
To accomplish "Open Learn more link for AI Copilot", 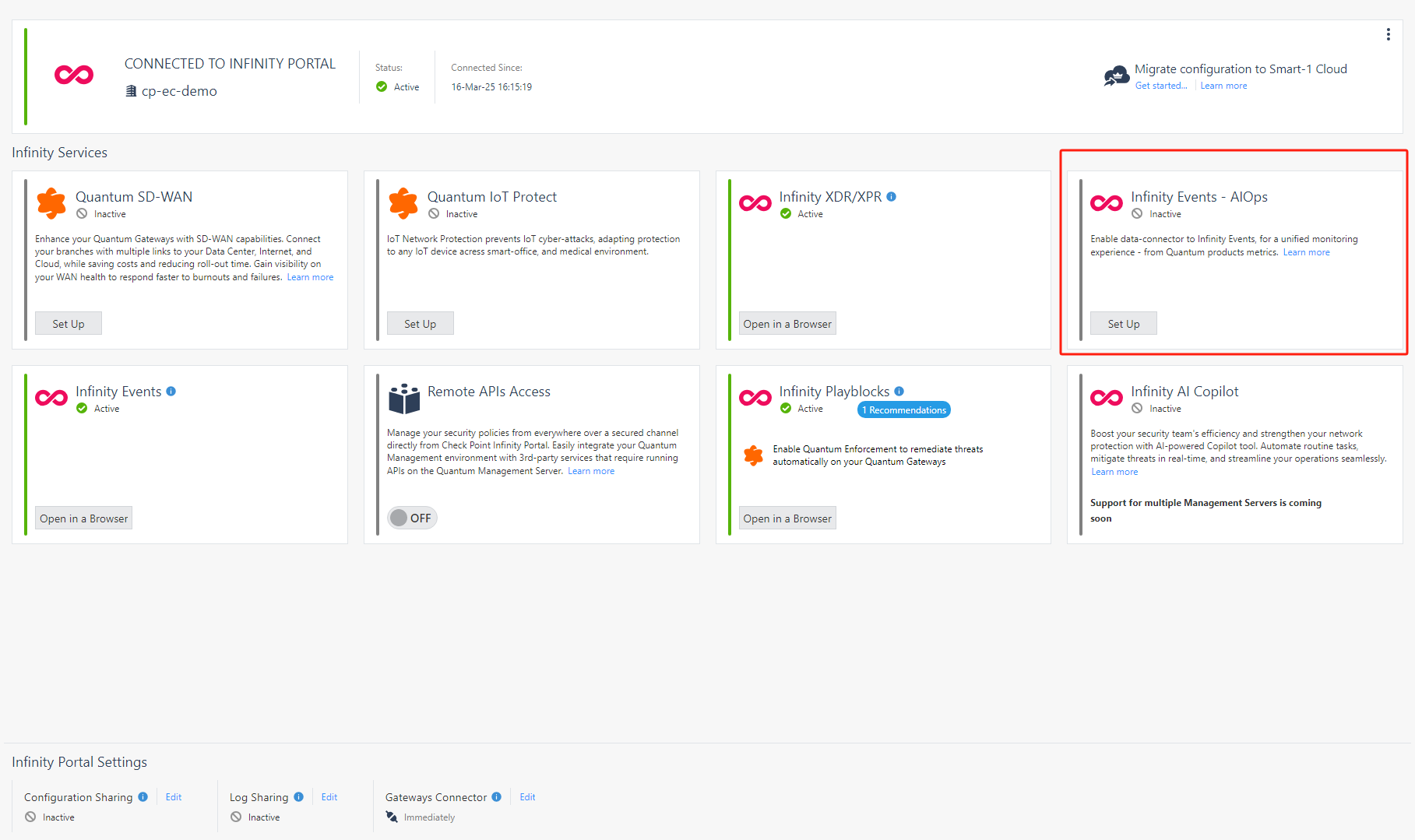I will pos(1114,472).
